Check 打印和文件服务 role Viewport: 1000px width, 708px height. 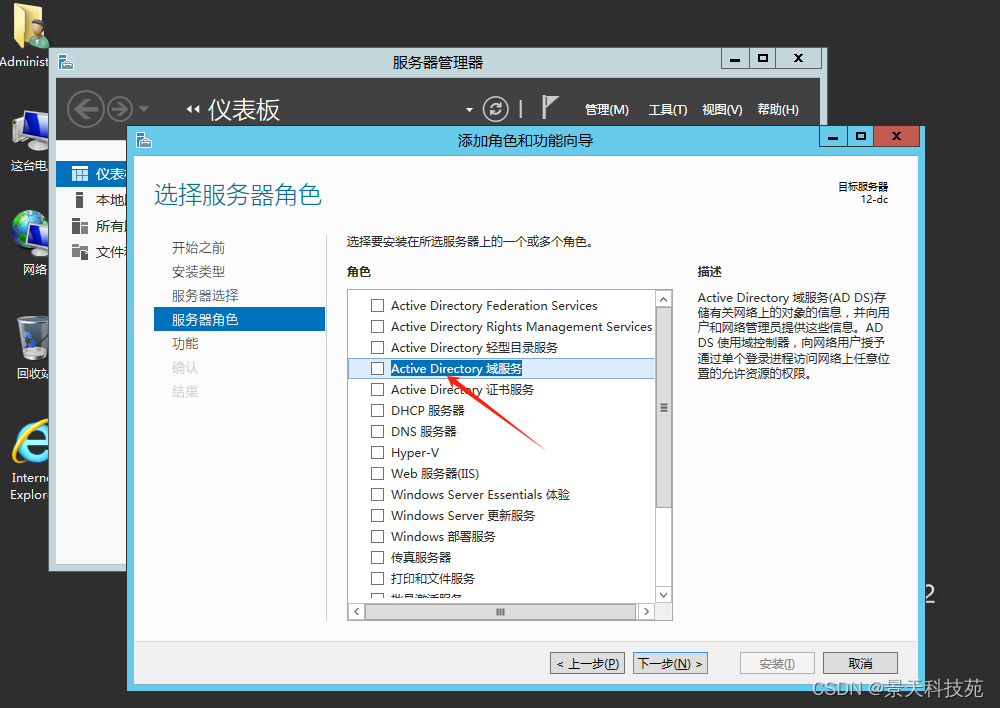[378, 579]
